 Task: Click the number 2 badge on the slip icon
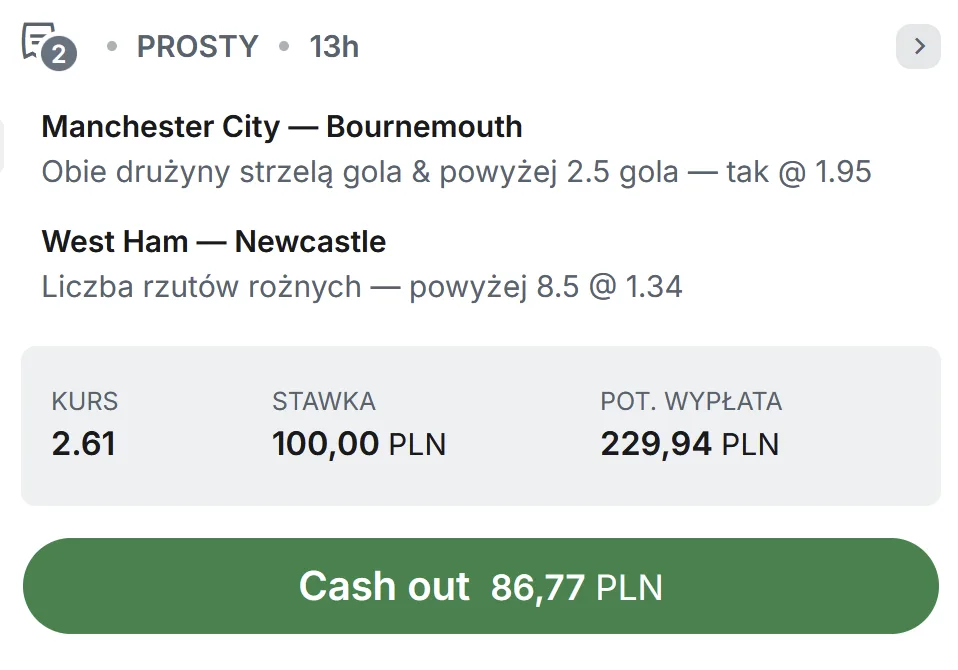61,55
